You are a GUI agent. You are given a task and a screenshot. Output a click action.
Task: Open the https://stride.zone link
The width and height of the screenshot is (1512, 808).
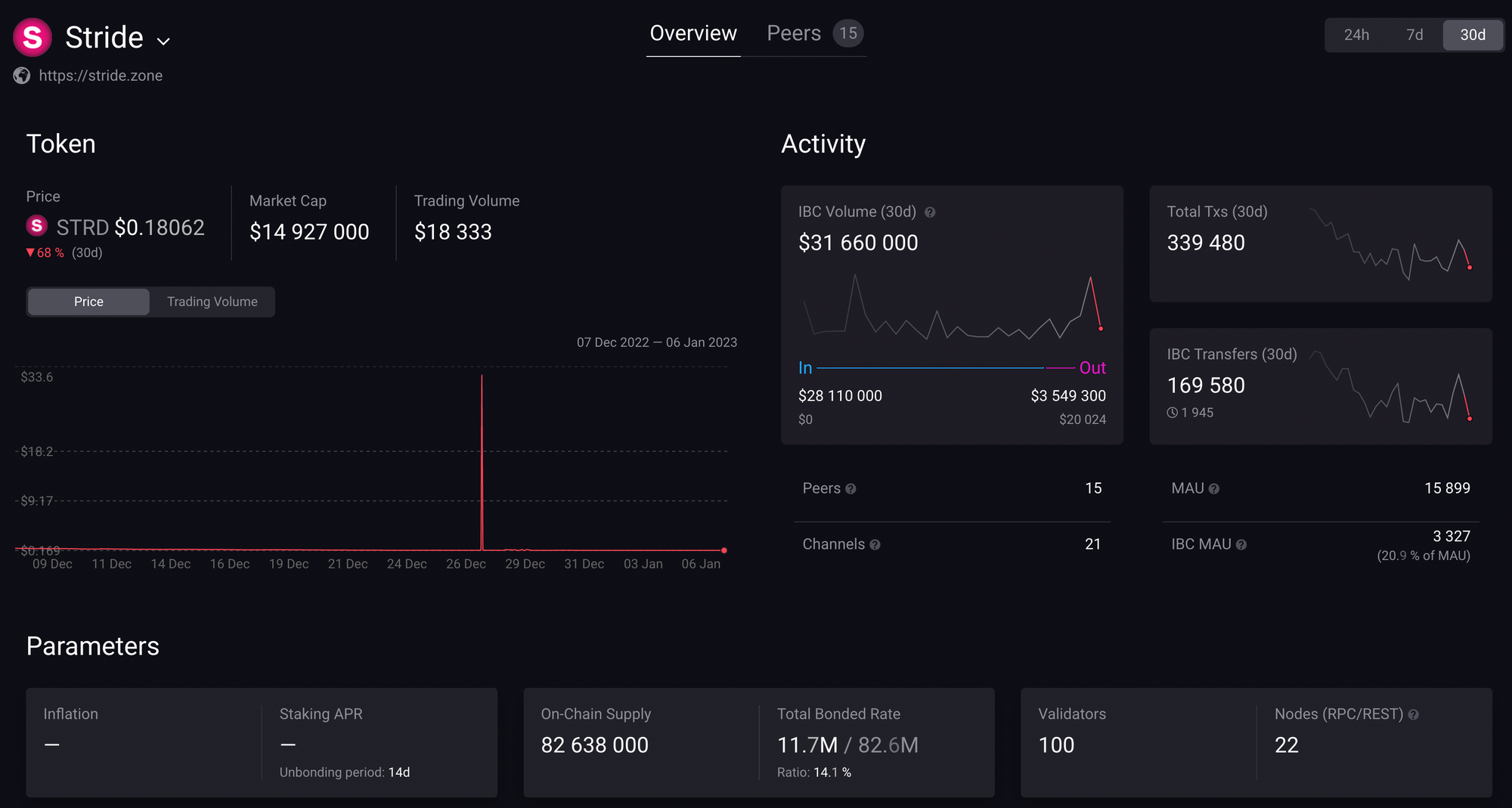(x=101, y=76)
